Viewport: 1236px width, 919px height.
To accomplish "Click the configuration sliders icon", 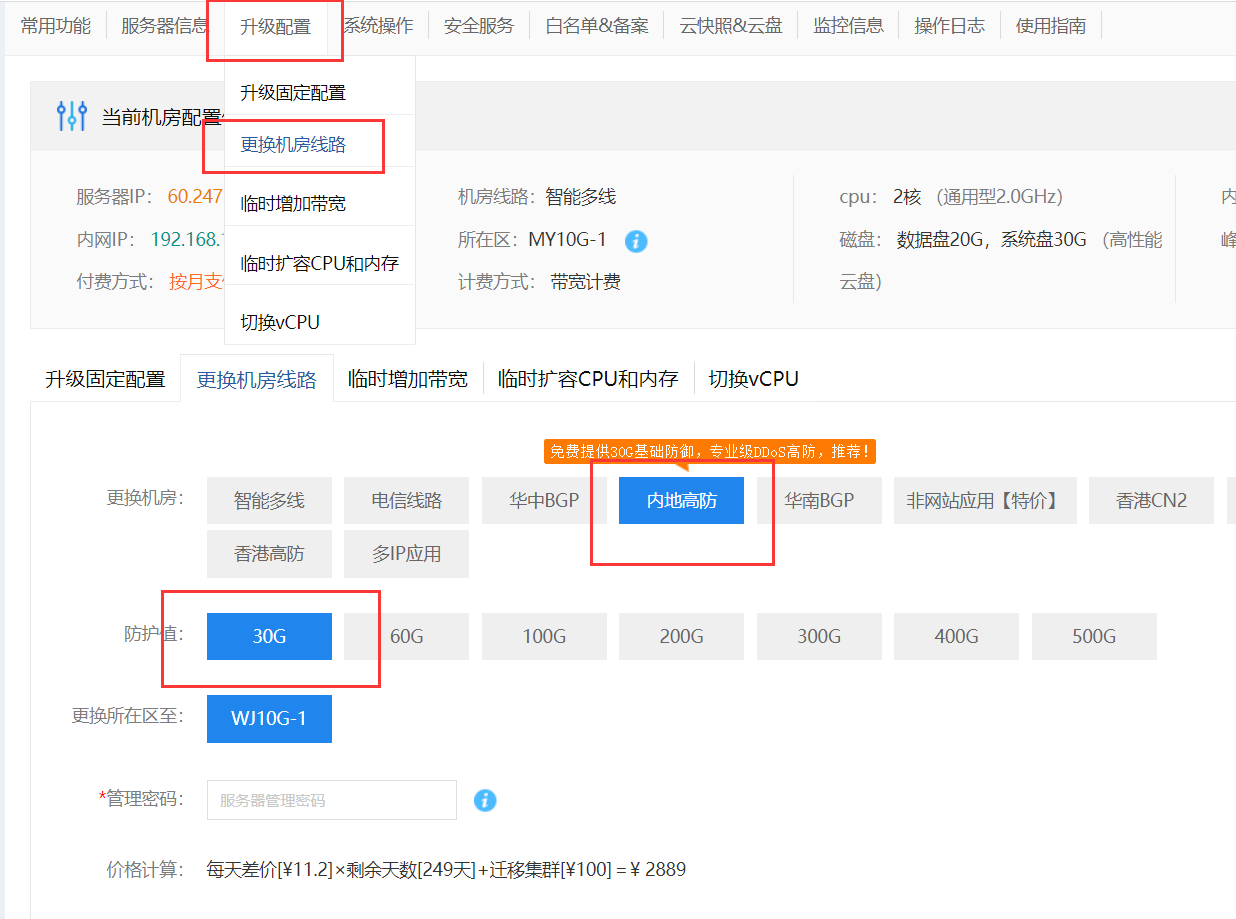I will pyautogui.click(x=72, y=116).
